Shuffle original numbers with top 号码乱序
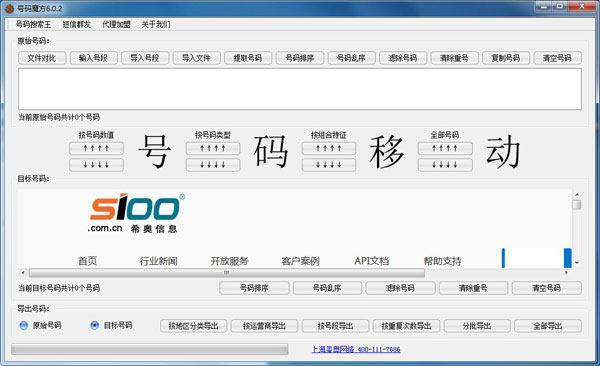Screen dimensions: 600x366 [351, 58]
